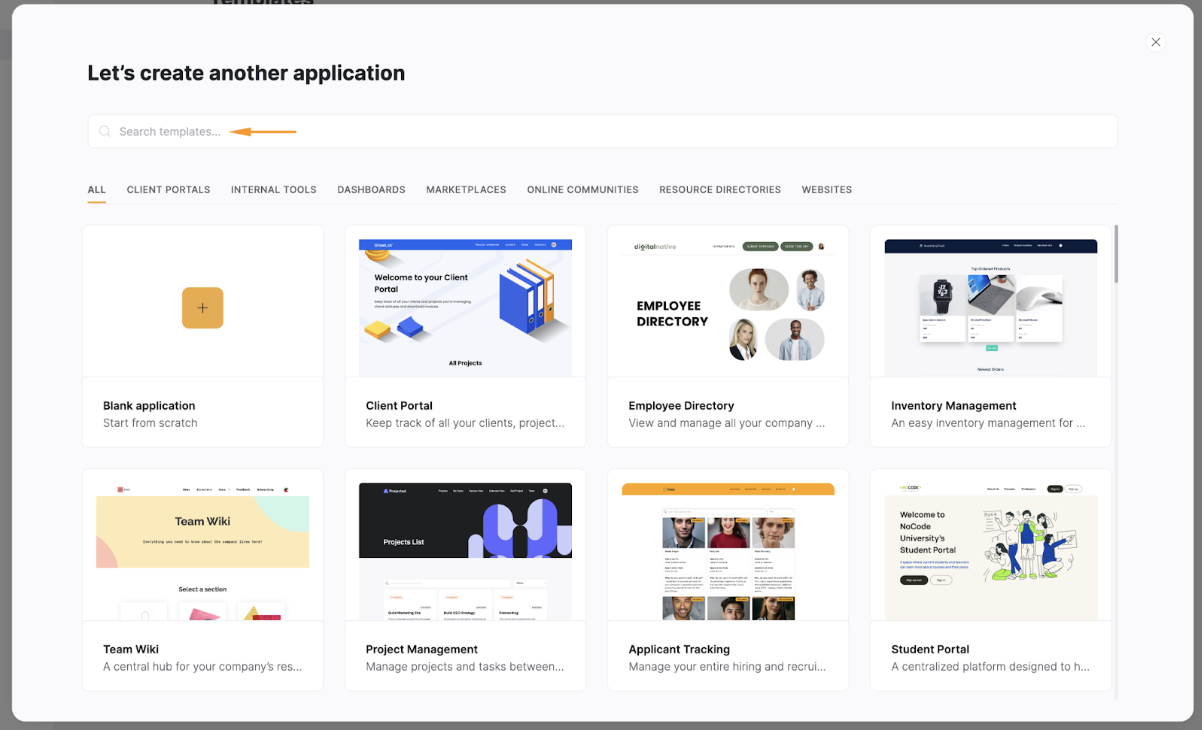The height and width of the screenshot is (730, 1202).
Task: Click the search magnifier icon
Action: [x=105, y=131]
